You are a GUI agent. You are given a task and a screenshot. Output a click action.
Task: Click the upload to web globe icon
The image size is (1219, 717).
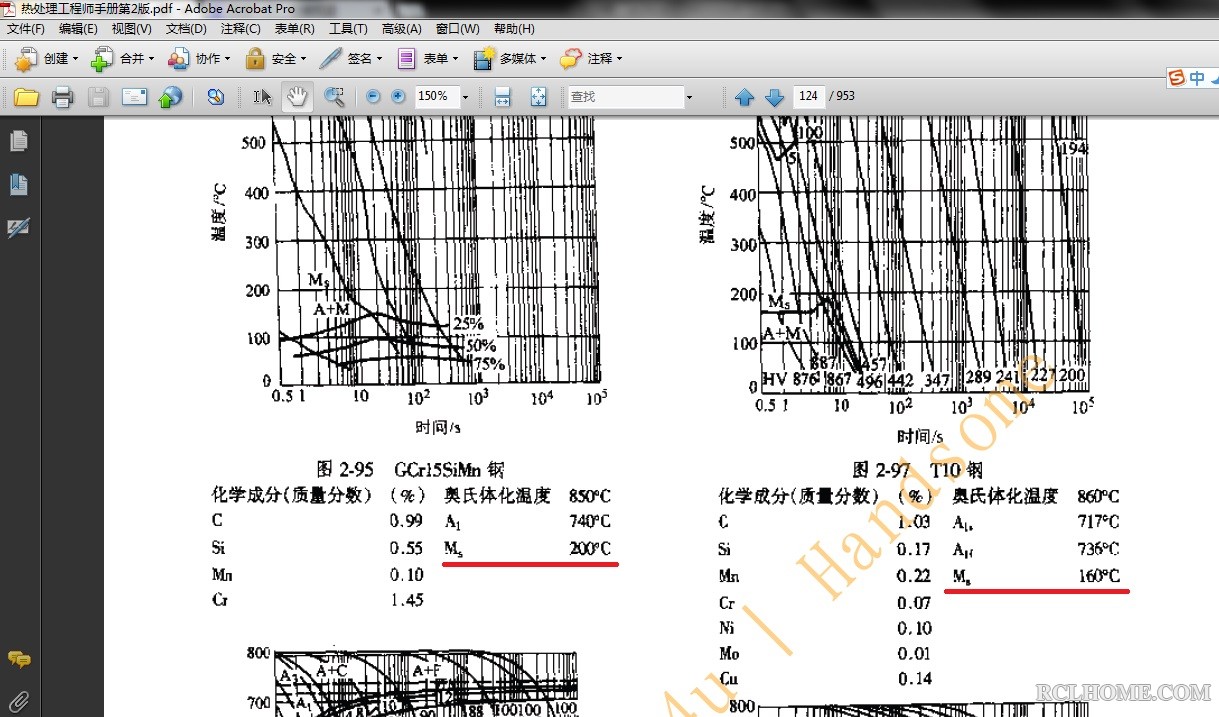pos(170,97)
